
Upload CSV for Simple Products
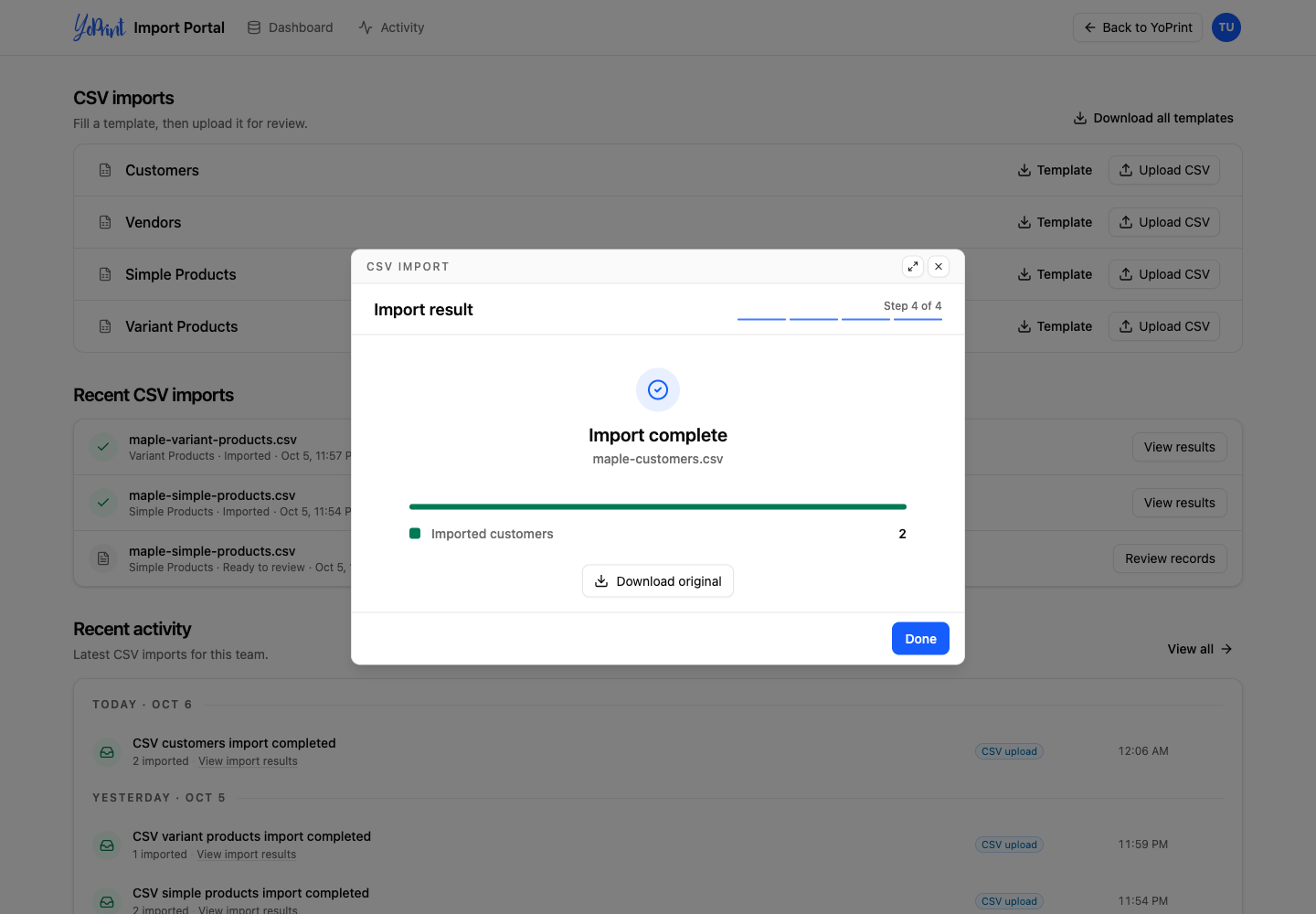click(x=1164, y=274)
